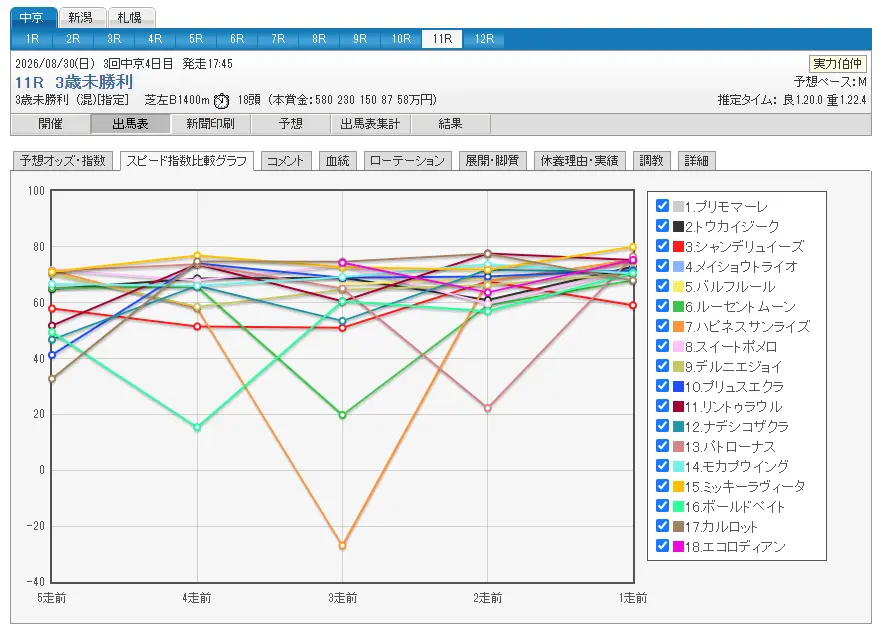Viewport: 882px width, 631px height.
Task: Toggle the 7.ハピネスサンライズ checkbox
Action: coord(663,326)
